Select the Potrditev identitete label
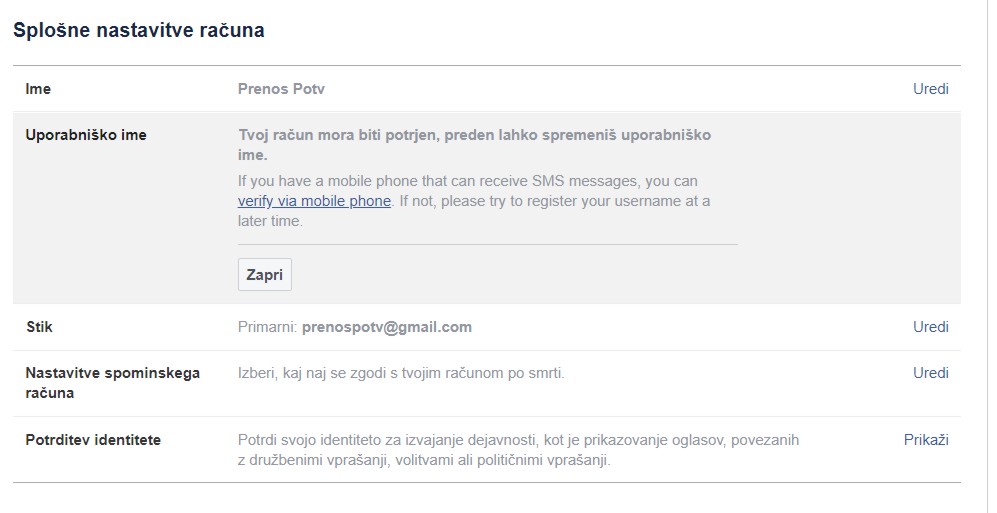The image size is (997, 513). [93, 440]
